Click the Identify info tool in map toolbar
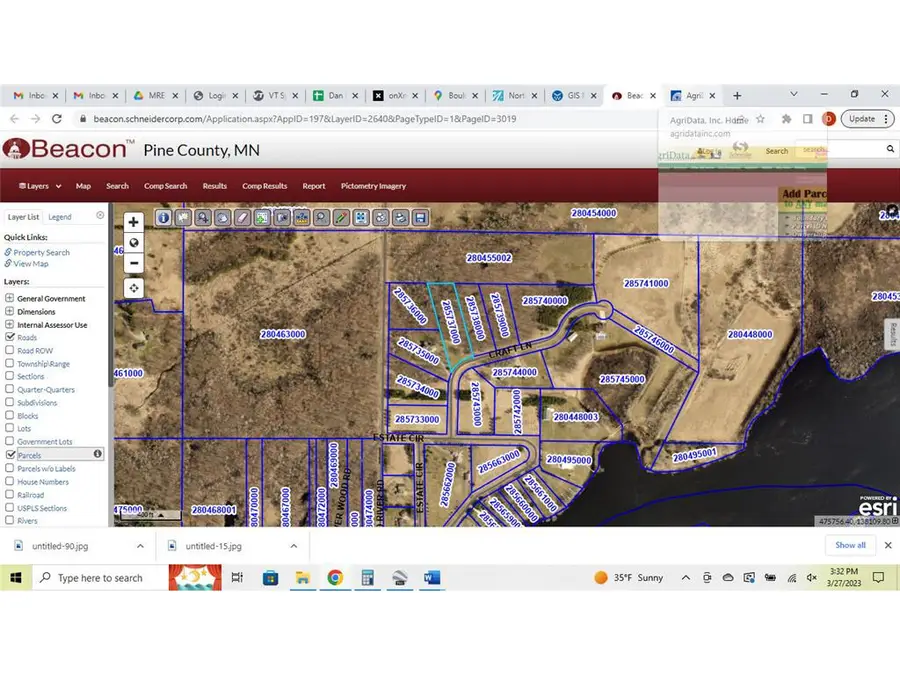This screenshot has width=900, height=675. (163, 217)
